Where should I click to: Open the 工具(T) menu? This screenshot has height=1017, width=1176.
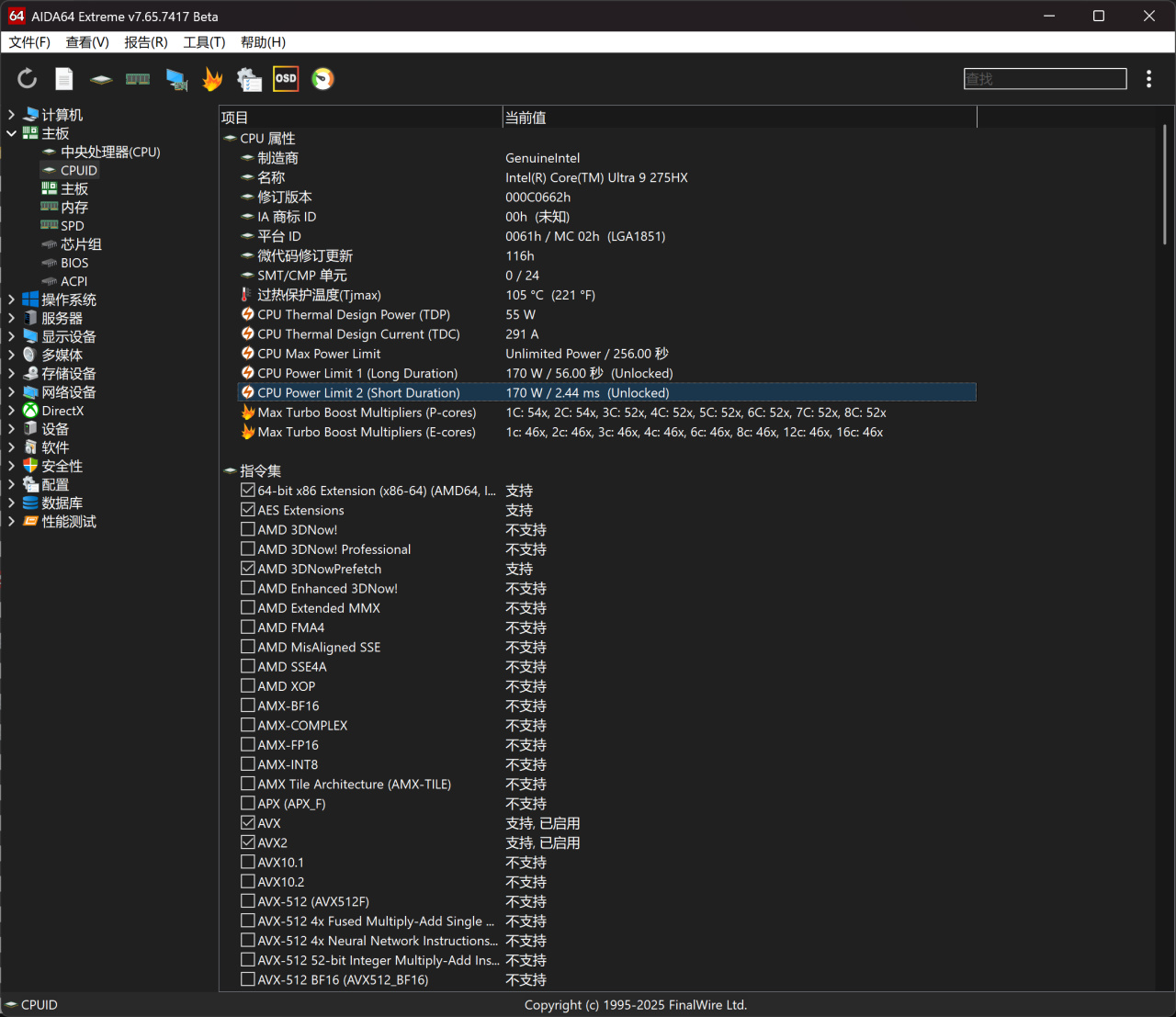[204, 42]
